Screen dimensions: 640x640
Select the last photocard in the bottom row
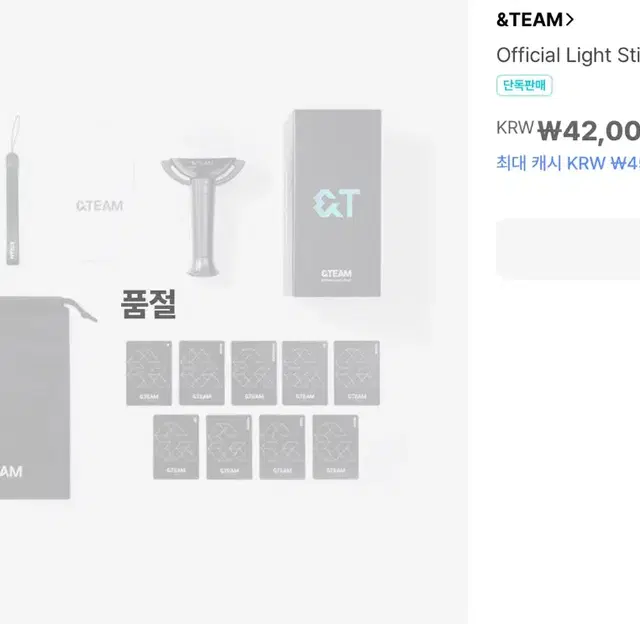coord(335,446)
